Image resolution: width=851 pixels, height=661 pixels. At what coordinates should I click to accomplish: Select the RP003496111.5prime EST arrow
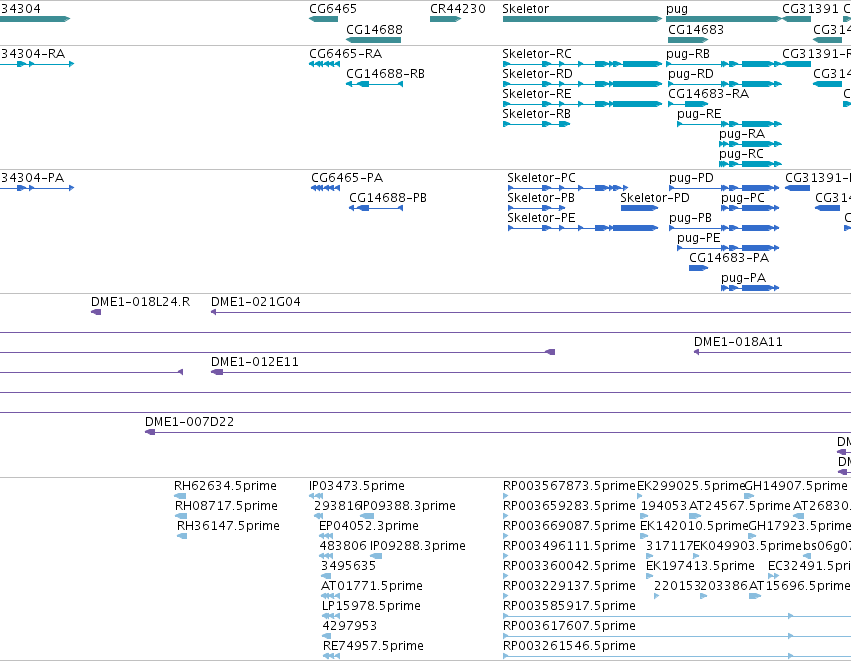(505, 556)
